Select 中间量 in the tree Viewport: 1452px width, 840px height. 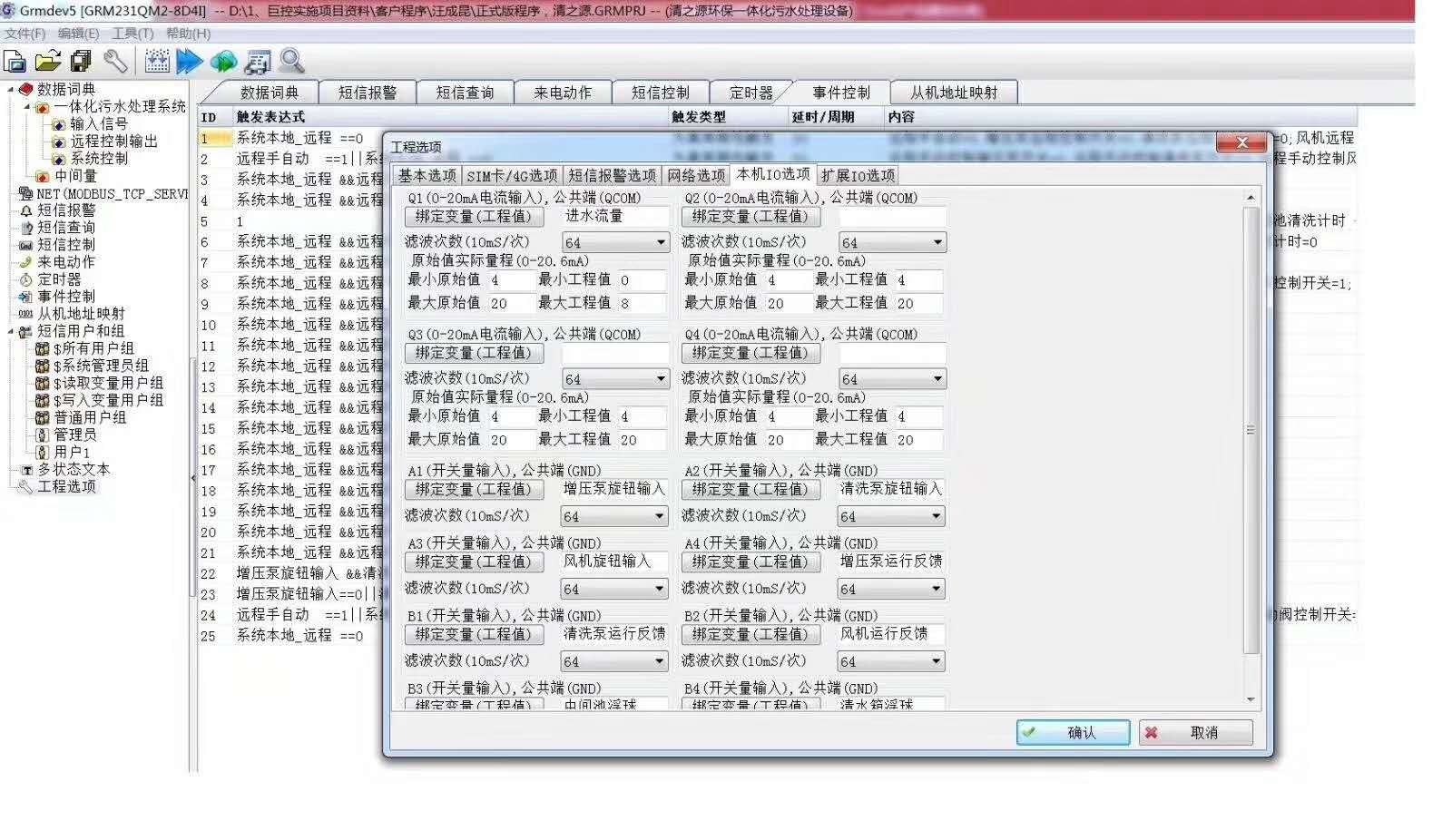(75, 176)
